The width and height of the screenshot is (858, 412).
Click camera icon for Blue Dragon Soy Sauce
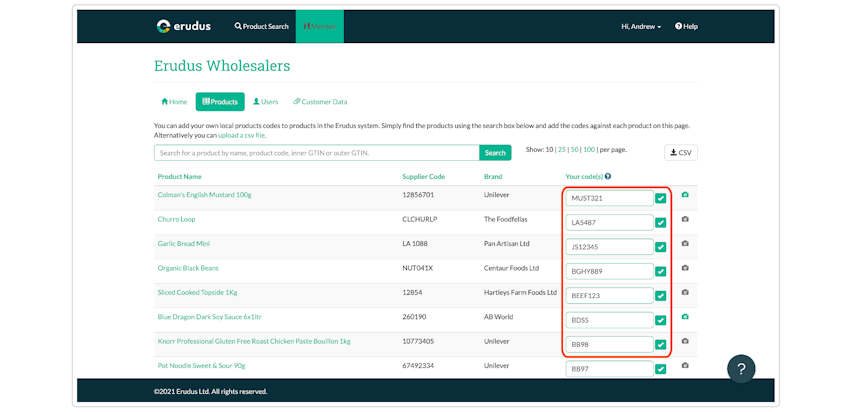tap(685, 317)
